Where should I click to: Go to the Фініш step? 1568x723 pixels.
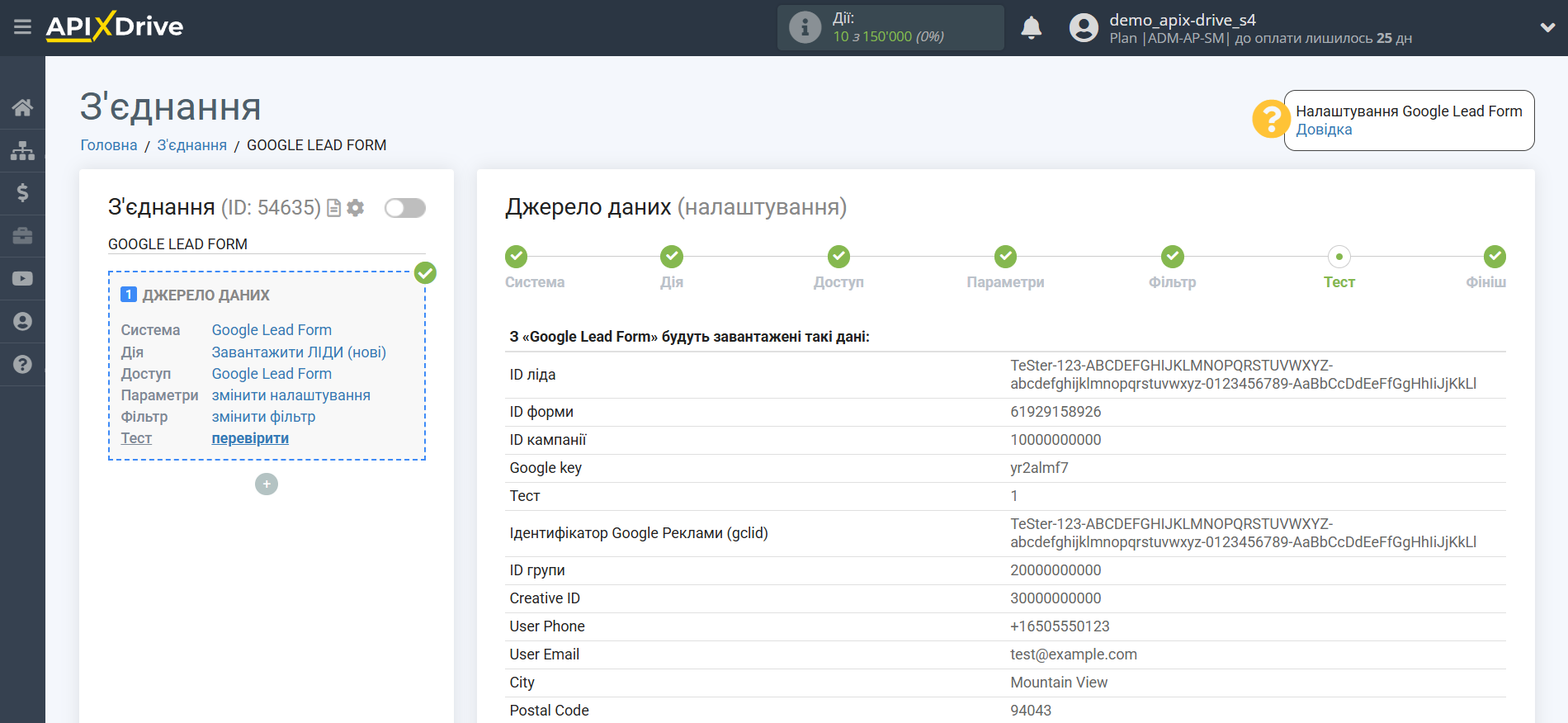point(1495,257)
